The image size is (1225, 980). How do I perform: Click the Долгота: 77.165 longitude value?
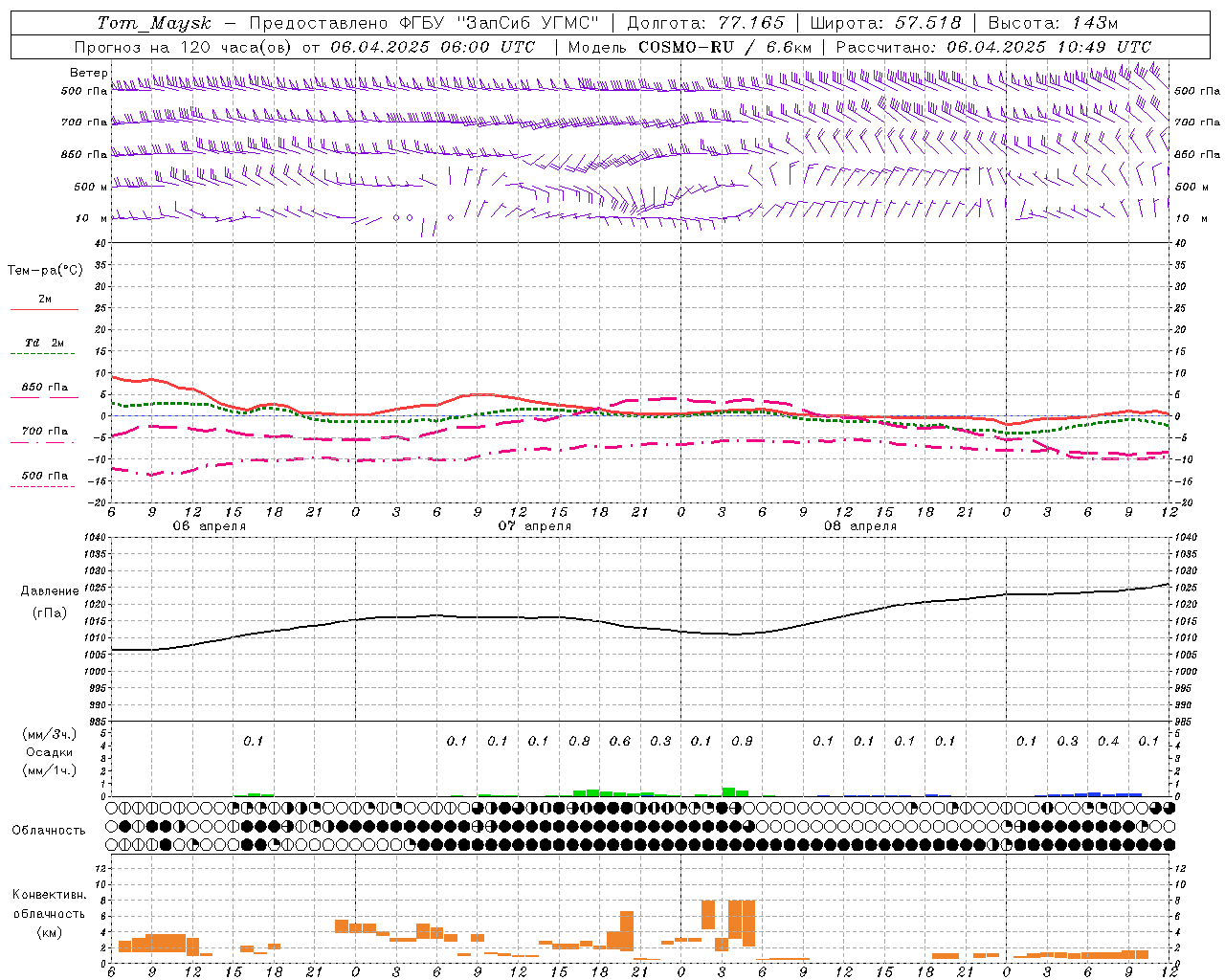[705, 23]
